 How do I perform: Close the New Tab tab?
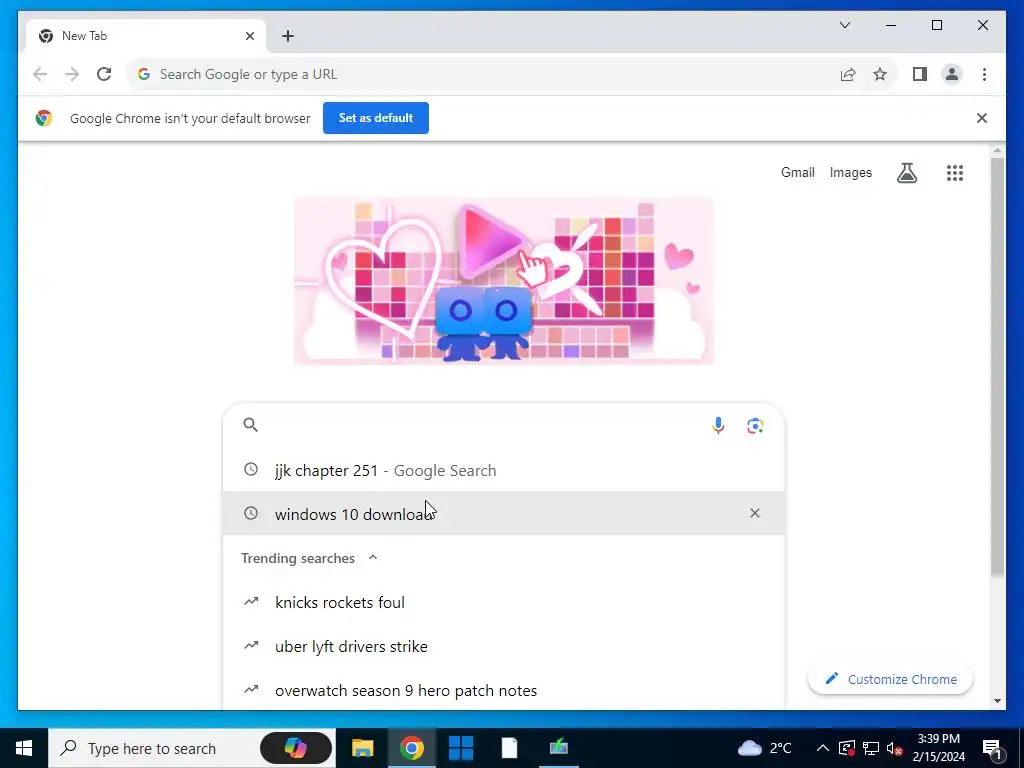point(249,36)
